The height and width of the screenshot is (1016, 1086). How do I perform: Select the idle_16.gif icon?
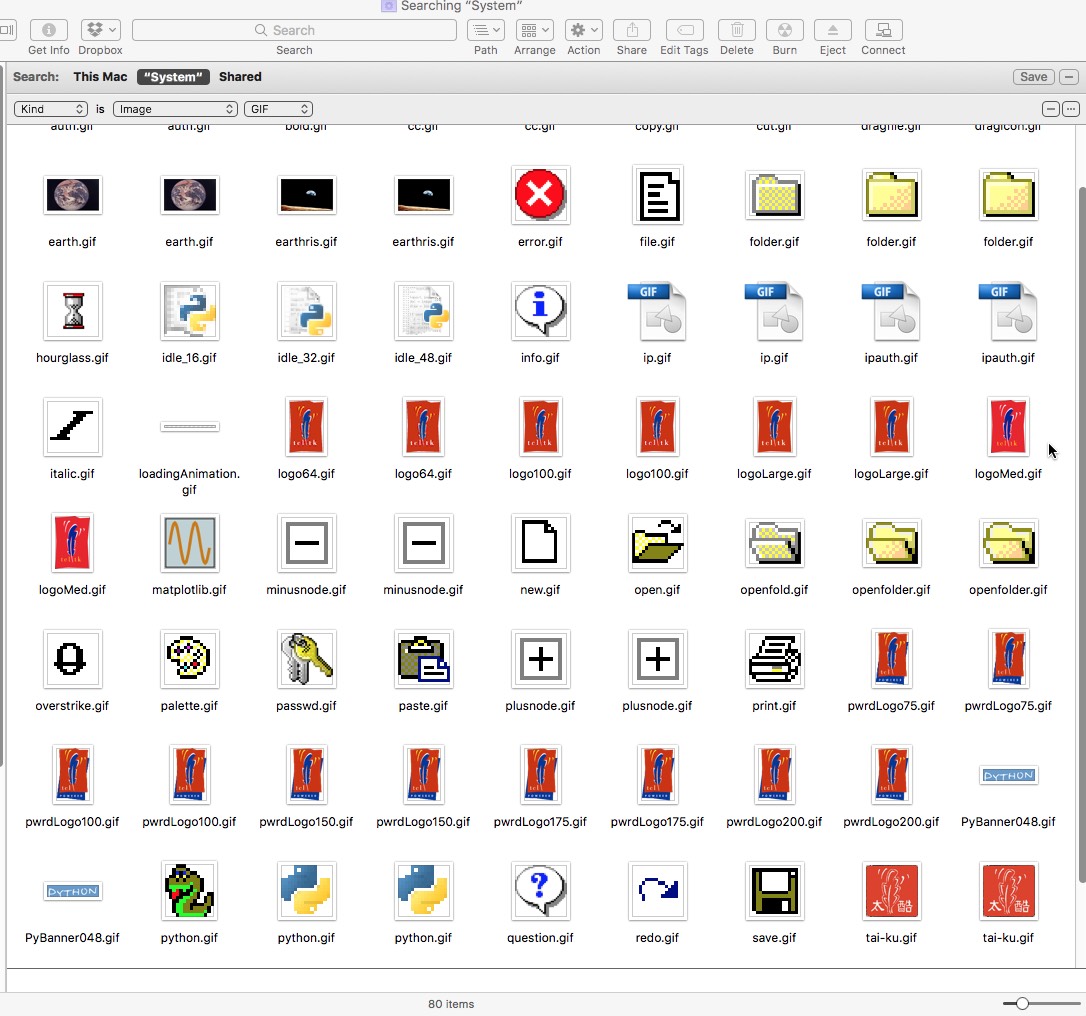pos(190,311)
